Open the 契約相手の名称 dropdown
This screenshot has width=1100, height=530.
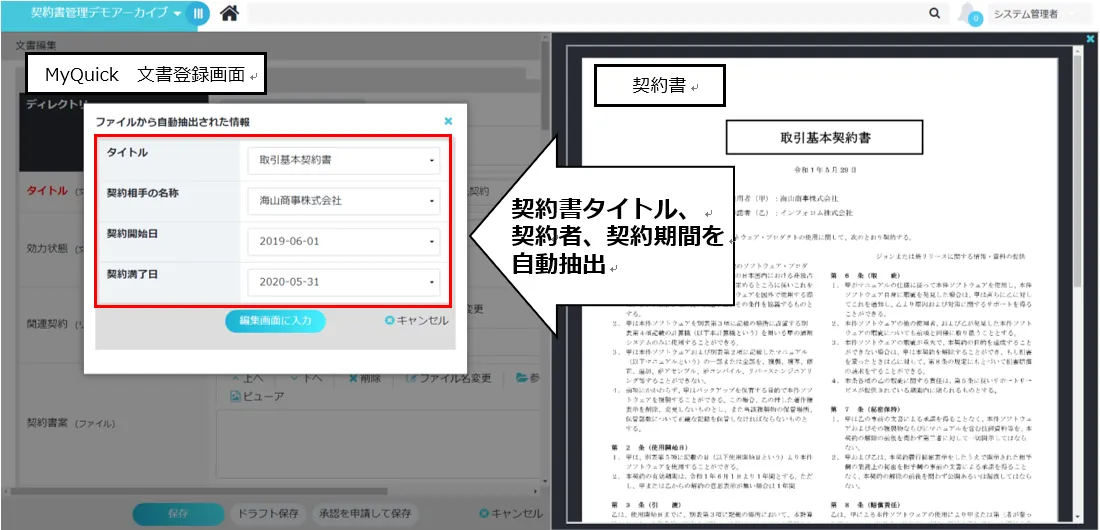coord(344,201)
